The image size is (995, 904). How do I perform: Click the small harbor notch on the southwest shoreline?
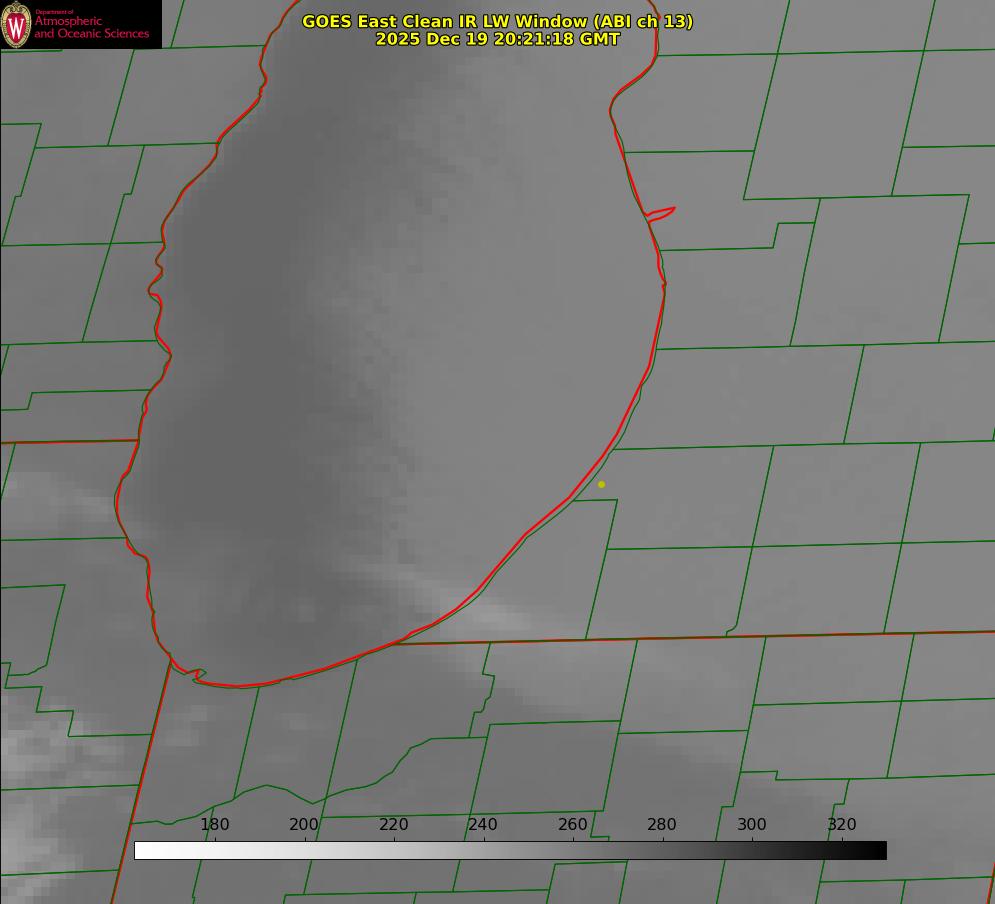197,676
